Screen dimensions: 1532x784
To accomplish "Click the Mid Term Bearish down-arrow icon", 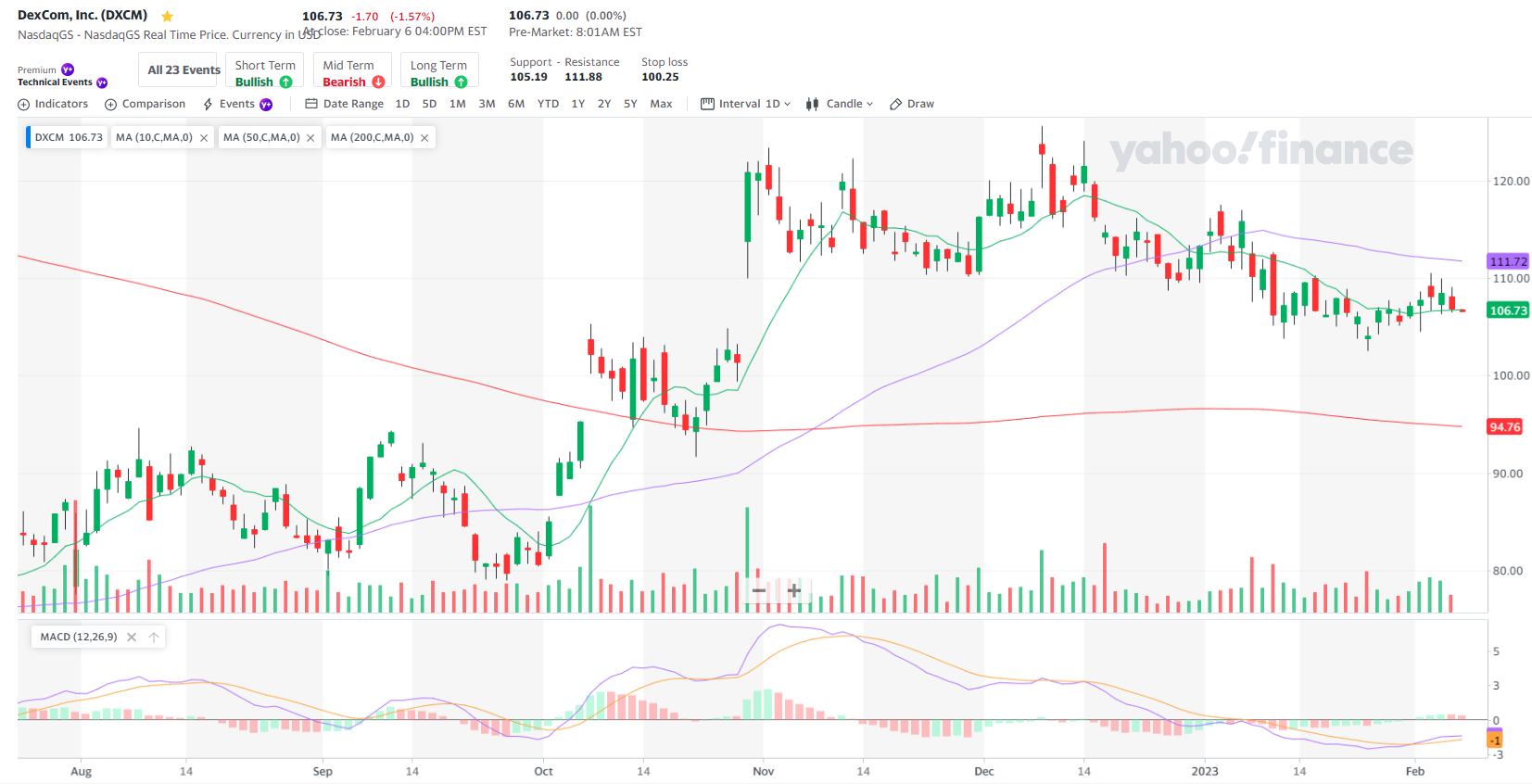I will 378,82.
